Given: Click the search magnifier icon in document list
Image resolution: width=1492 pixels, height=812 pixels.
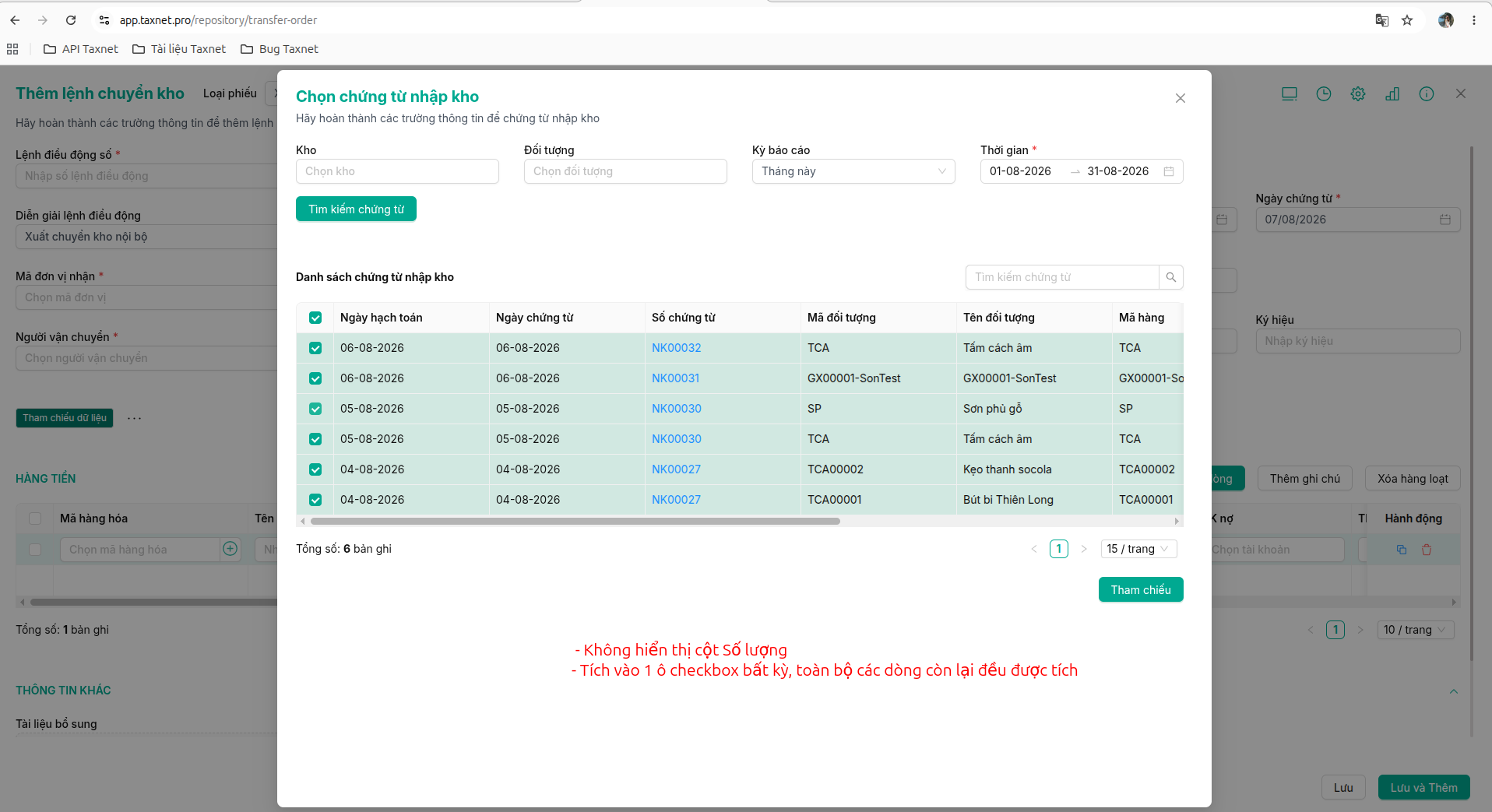Looking at the screenshot, I should [x=1170, y=277].
